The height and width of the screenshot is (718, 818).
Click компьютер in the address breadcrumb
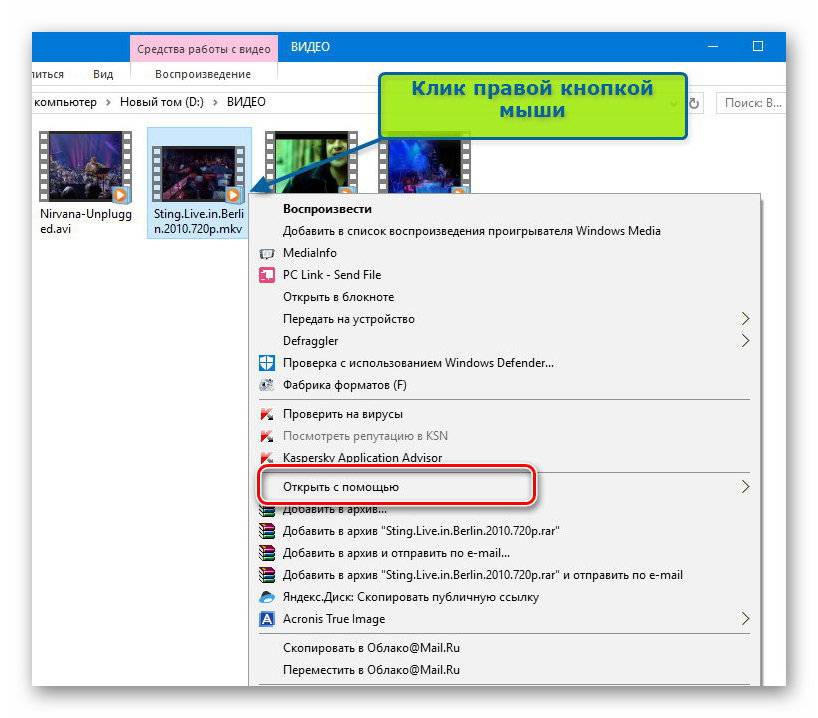[x=65, y=102]
